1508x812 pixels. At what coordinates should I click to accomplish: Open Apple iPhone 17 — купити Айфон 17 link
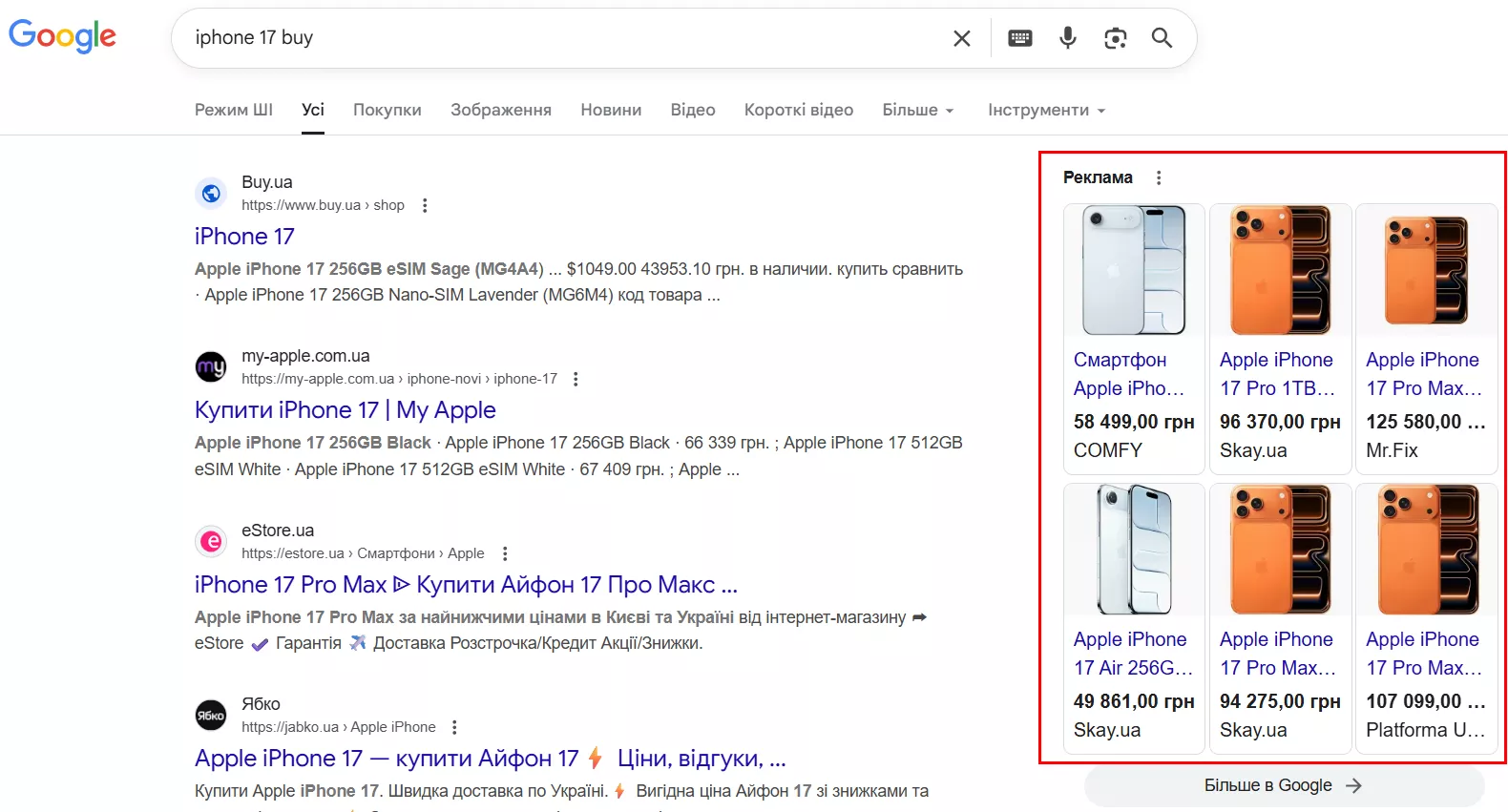[491, 759]
